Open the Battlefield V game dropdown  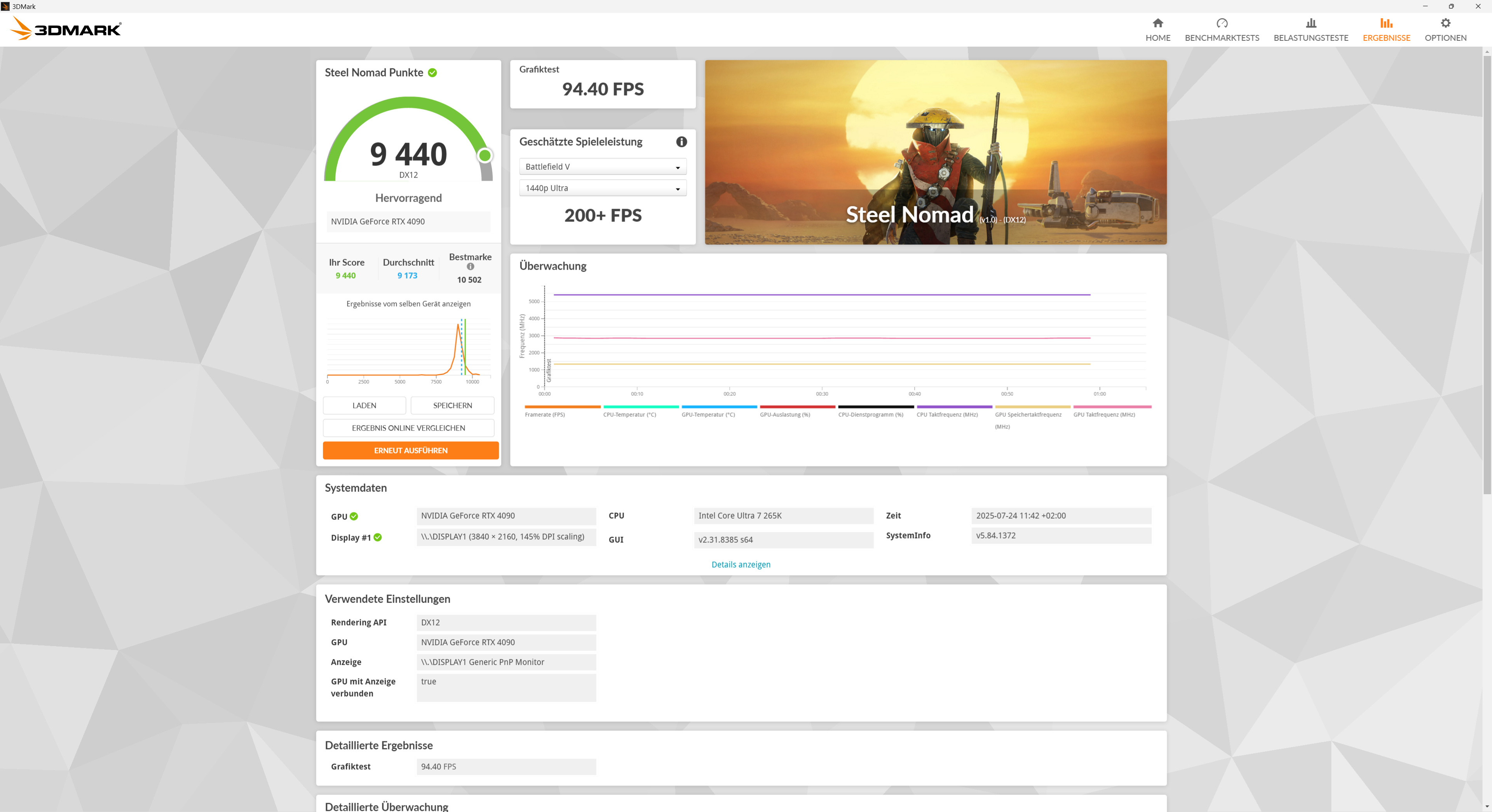pos(602,167)
